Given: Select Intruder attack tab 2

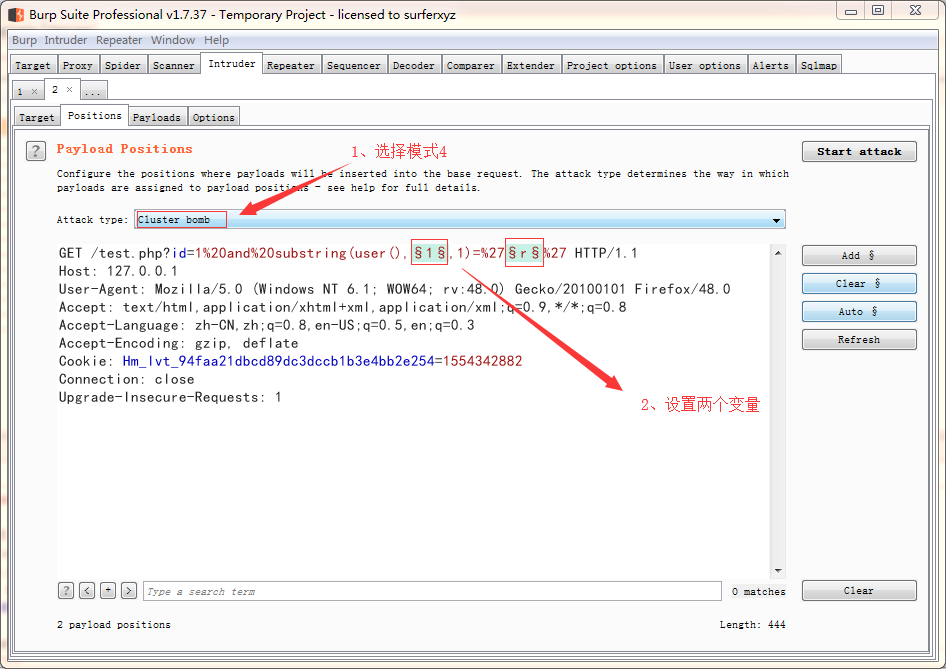Looking at the screenshot, I should pos(55,89).
